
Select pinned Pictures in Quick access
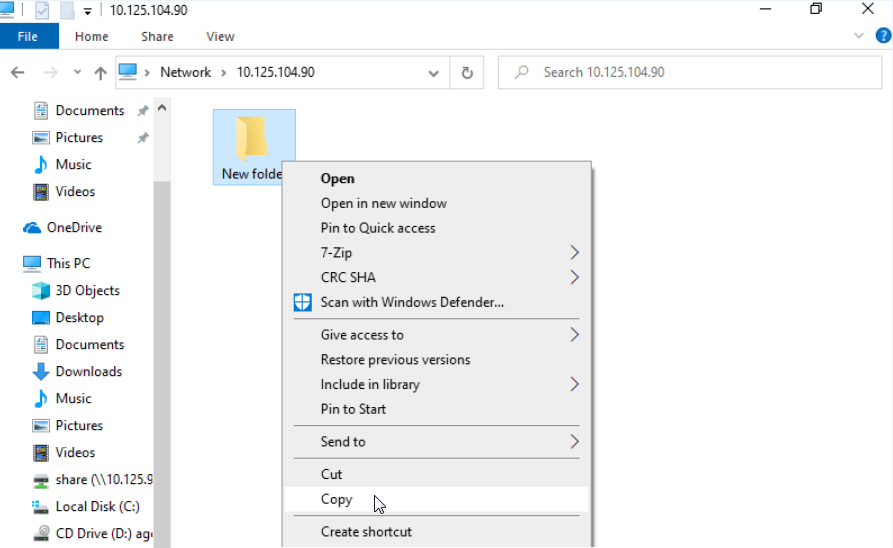79,137
